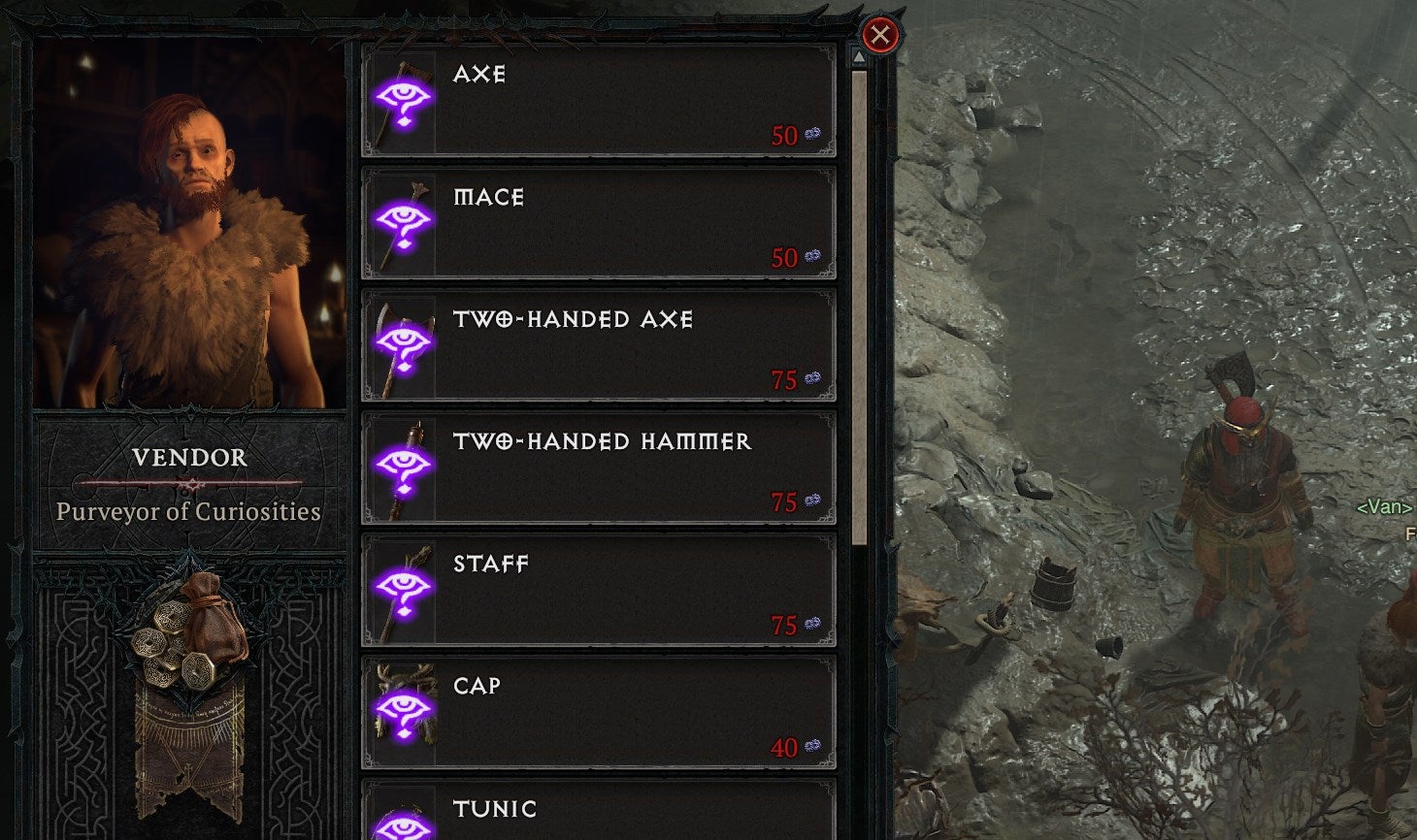Viewport: 1417px width, 840px height.
Task: Click the coin pouch currency icon
Action: point(189,630)
